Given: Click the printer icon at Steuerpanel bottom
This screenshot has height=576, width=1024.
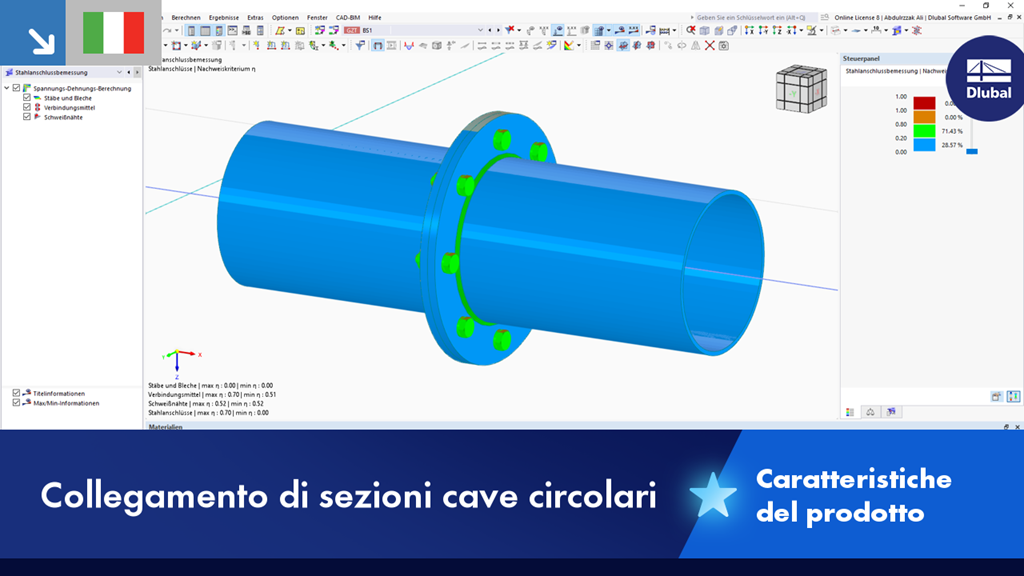Looking at the screenshot, I should [995, 397].
